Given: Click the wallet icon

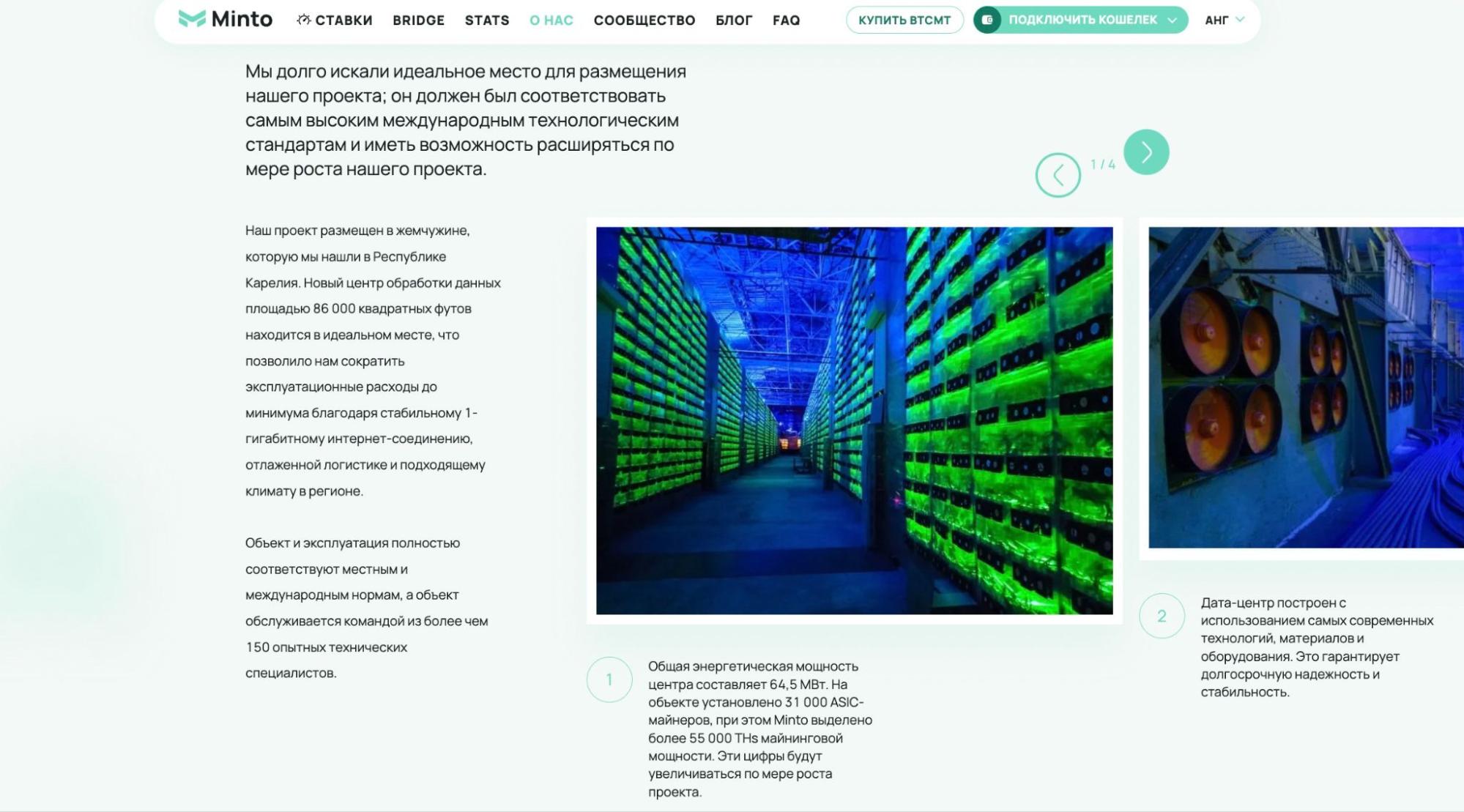Looking at the screenshot, I should click(x=987, y=20).
